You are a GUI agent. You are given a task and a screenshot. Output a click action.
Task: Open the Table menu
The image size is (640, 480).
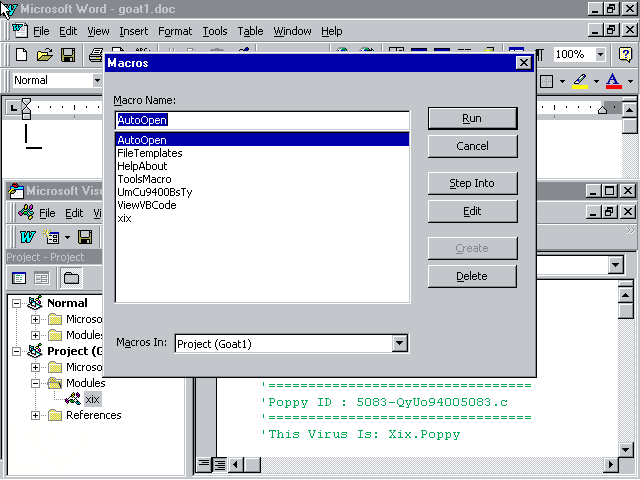click(250, 31)
